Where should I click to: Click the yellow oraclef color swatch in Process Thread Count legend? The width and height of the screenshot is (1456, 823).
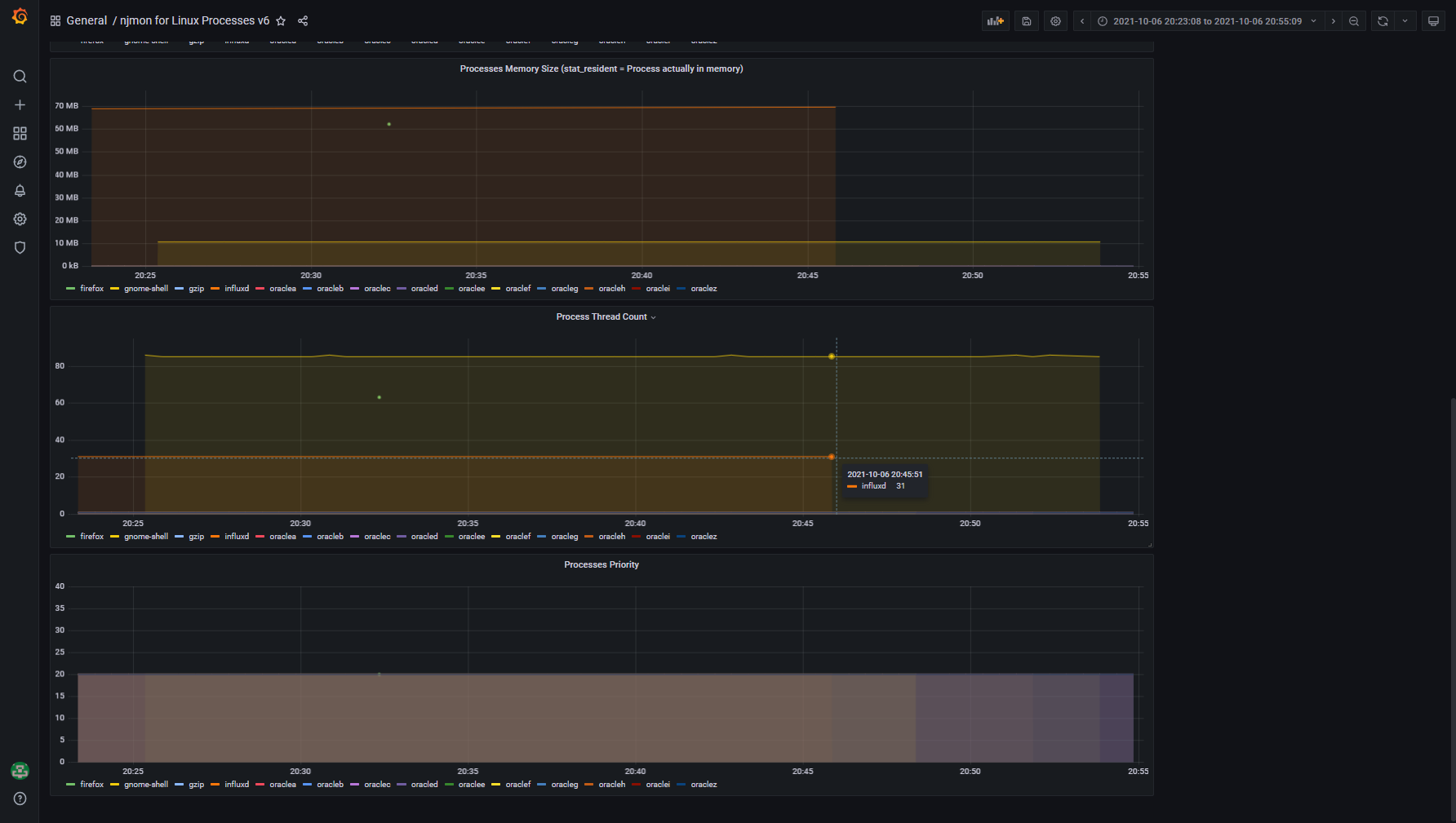(495, 537)
